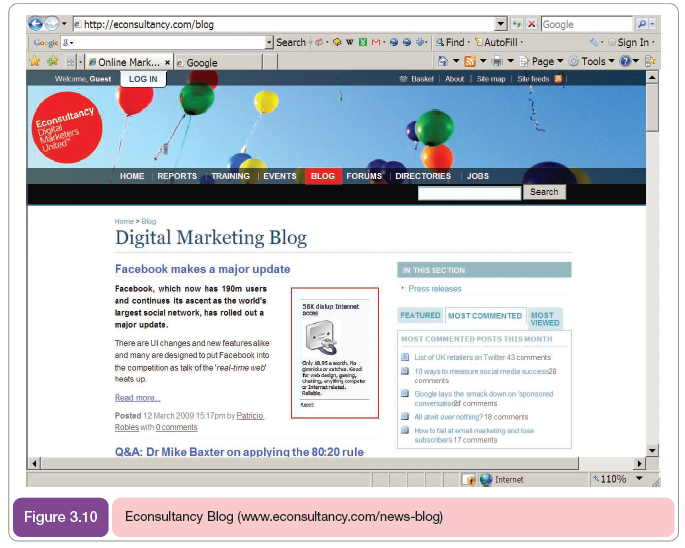Click the Home icon in command bar
The width and height of the screenshot is (685, 548).
click(444, 61)
